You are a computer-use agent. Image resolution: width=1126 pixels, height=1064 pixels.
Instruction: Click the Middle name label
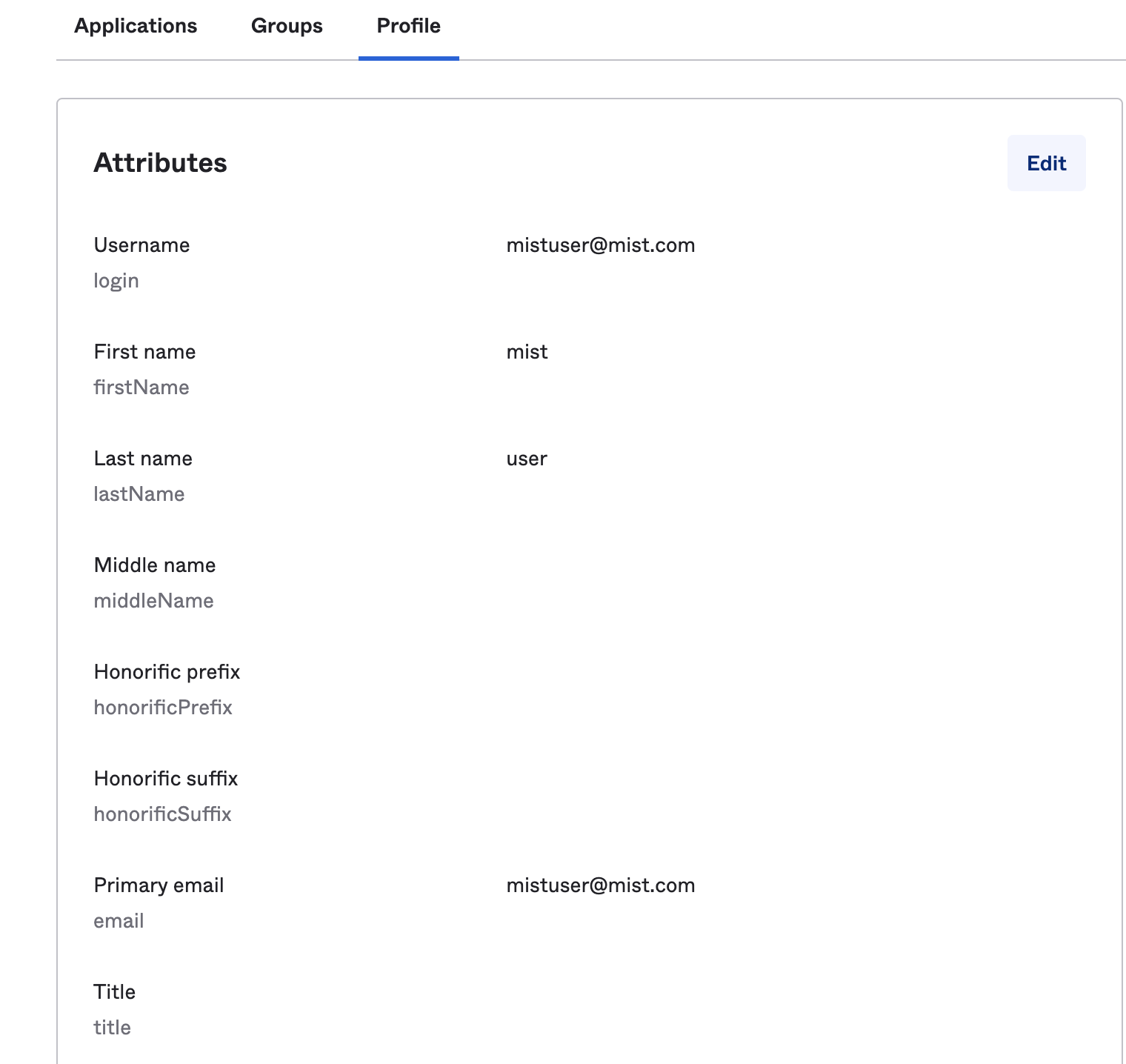coord(154,565)
